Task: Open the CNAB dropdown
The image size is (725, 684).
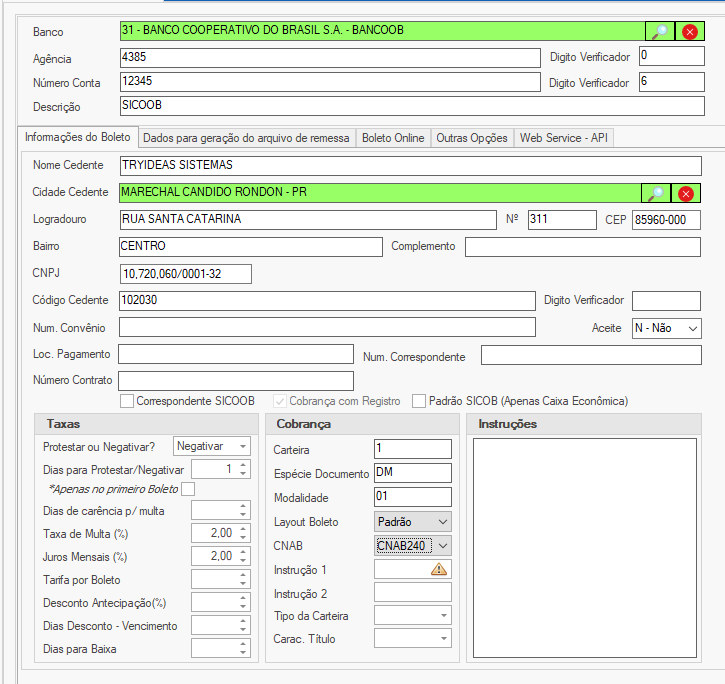Action: pos(412,546)
